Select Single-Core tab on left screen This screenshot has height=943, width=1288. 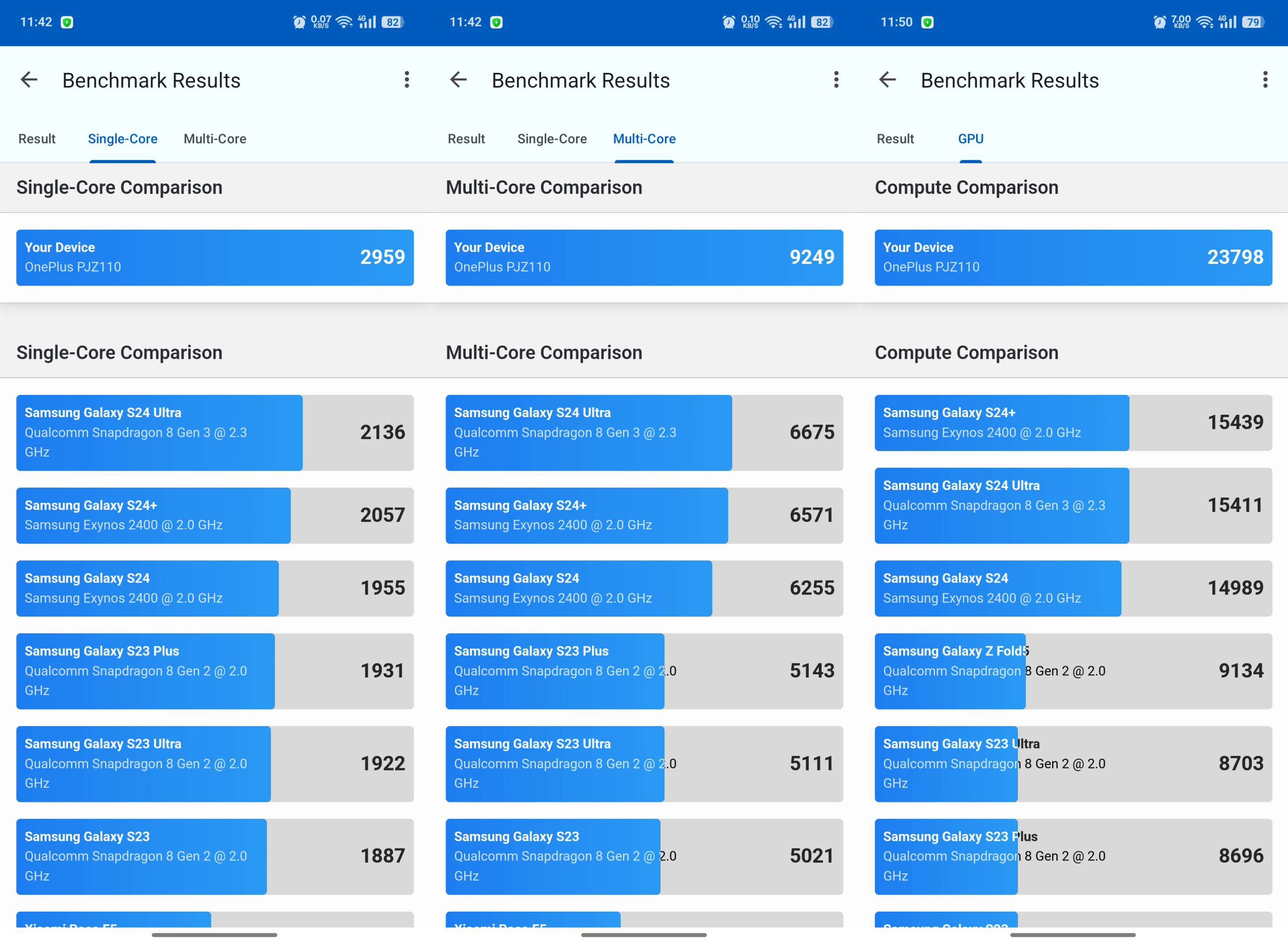(x=123, y=139)
